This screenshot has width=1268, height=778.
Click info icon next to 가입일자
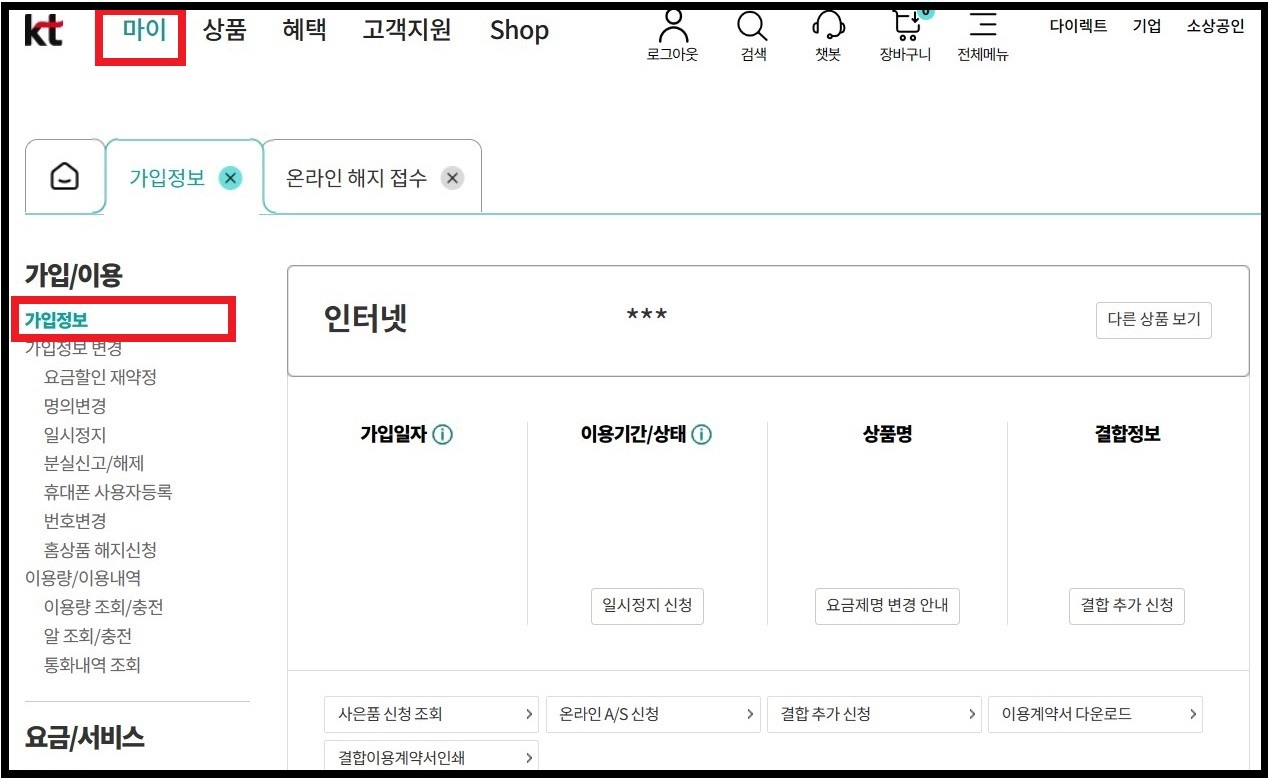tap(442, 435)
